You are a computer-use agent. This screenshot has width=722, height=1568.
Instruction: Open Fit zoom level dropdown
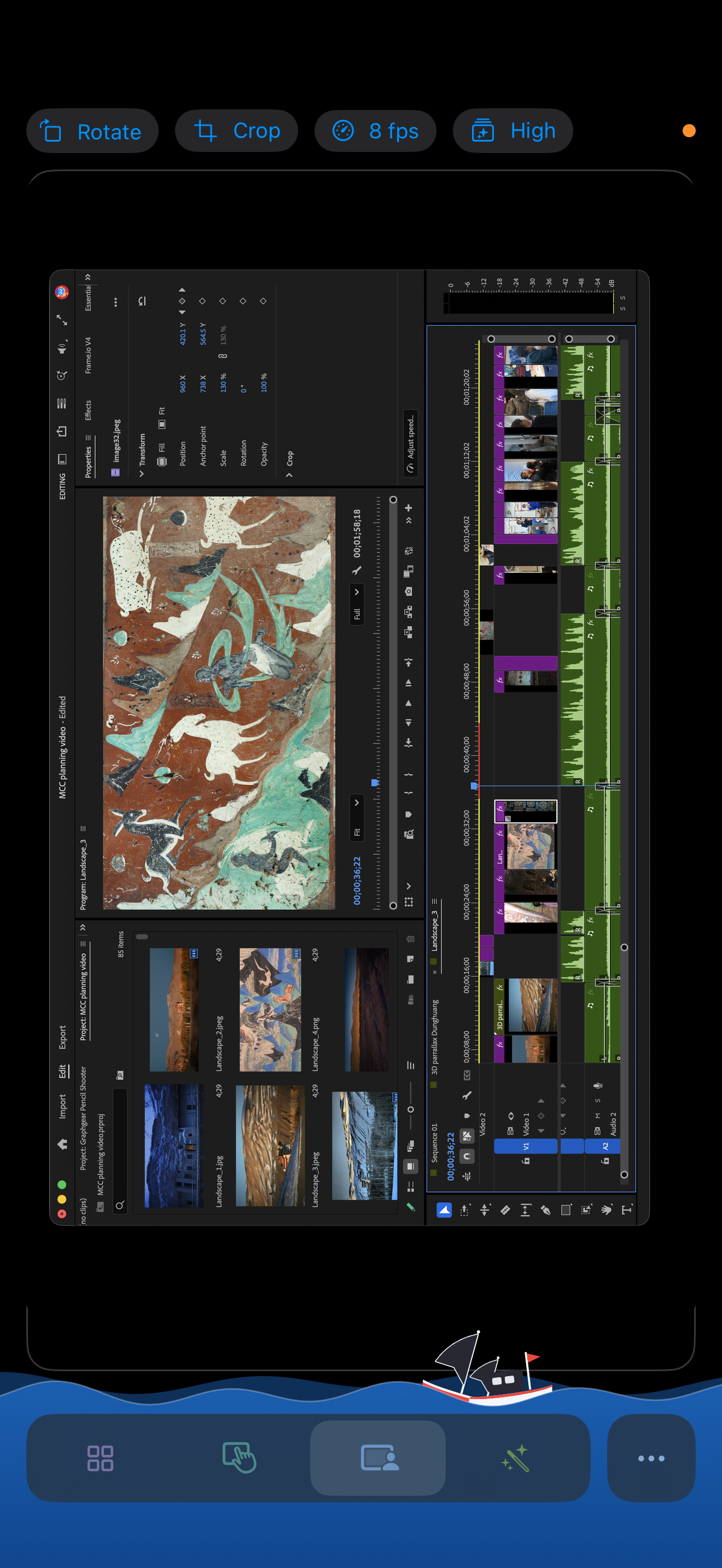357,817
